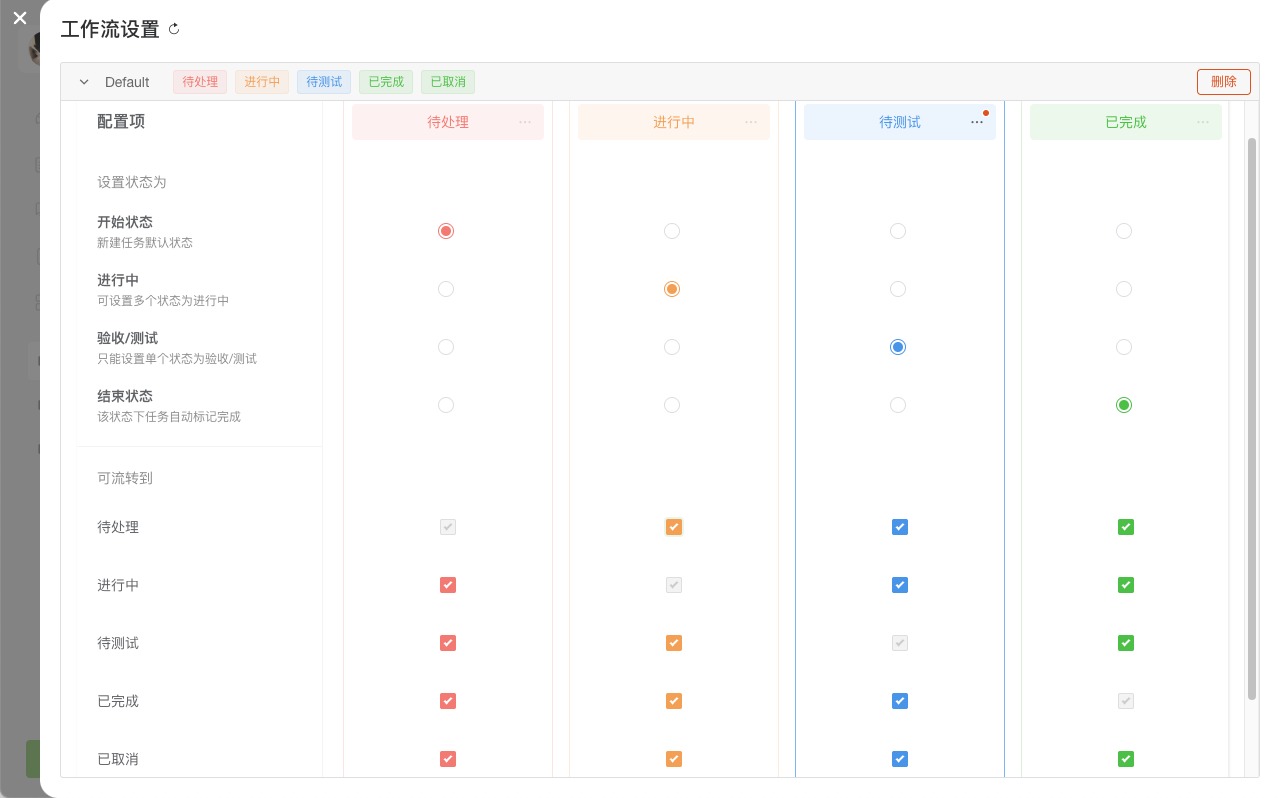The width and height of the screenshot is (1280, 798).
Task: Open the more-options dots on 已完成 column
Action: pos(1203,122)
